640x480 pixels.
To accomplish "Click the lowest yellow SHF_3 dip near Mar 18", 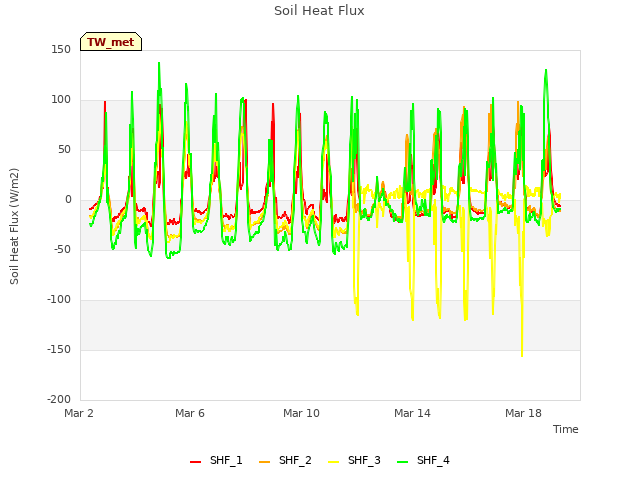I will 522,355.
